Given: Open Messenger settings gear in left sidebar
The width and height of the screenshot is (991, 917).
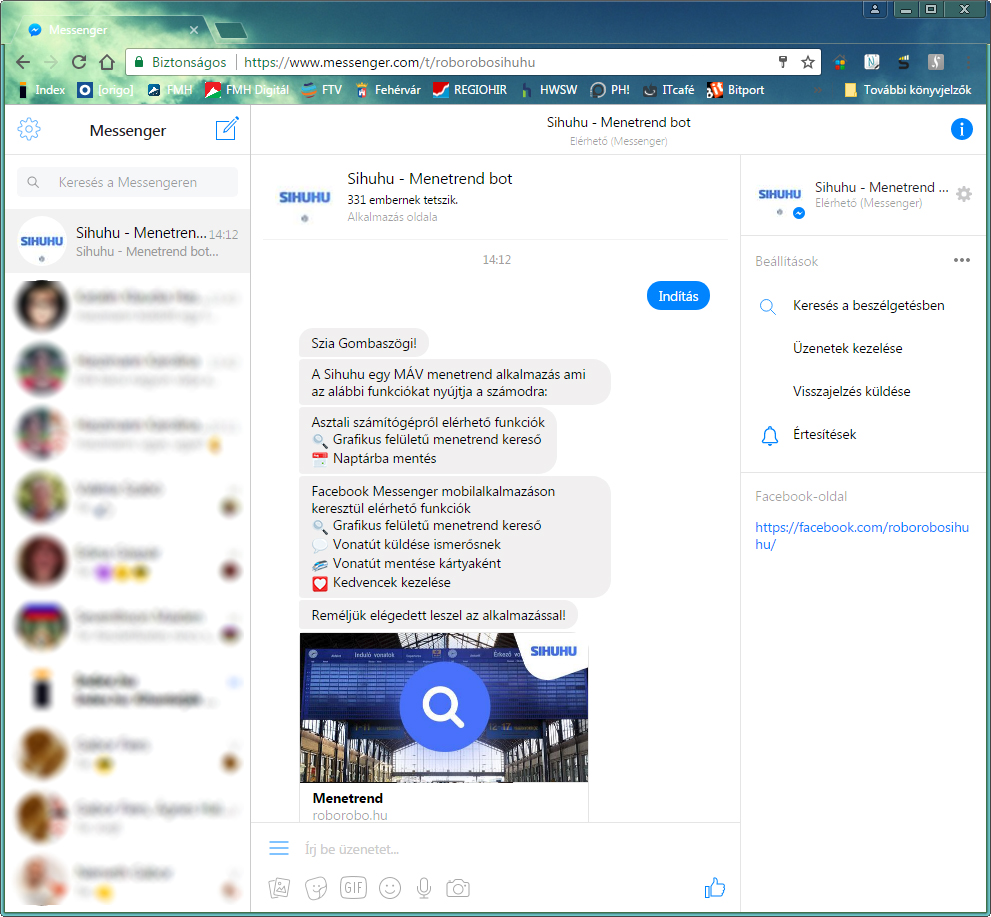Looking at the screenshot, I should tap(29, 130).
